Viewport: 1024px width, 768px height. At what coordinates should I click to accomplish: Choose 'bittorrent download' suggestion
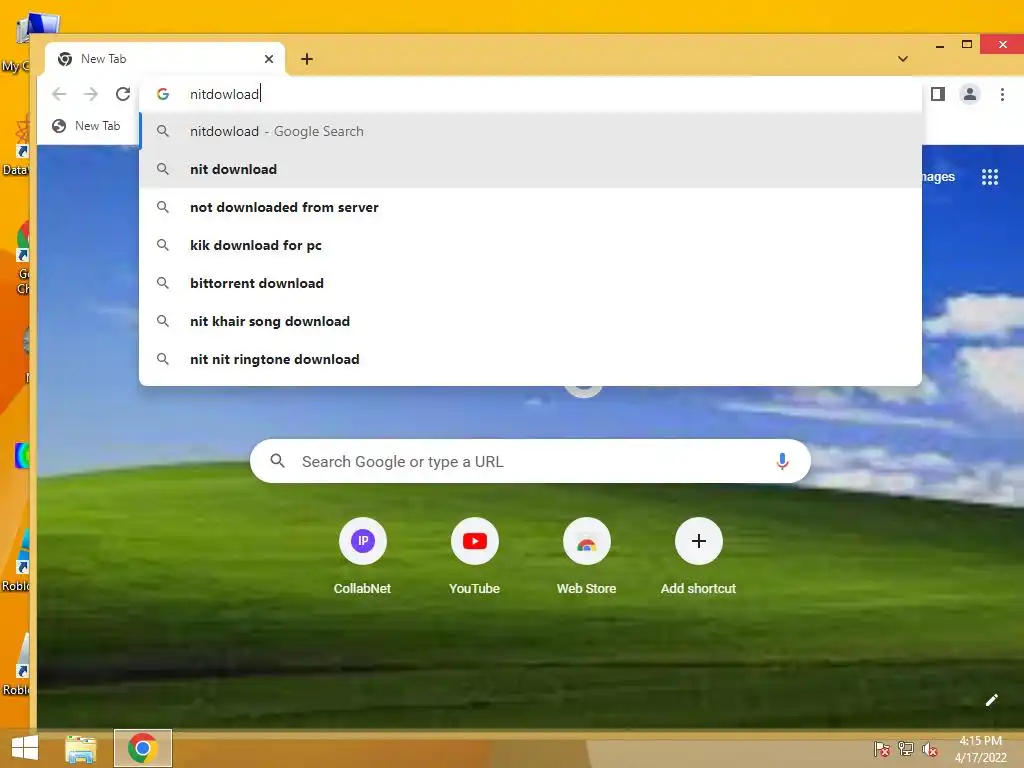pyautogui.click(x=530, y=283)
